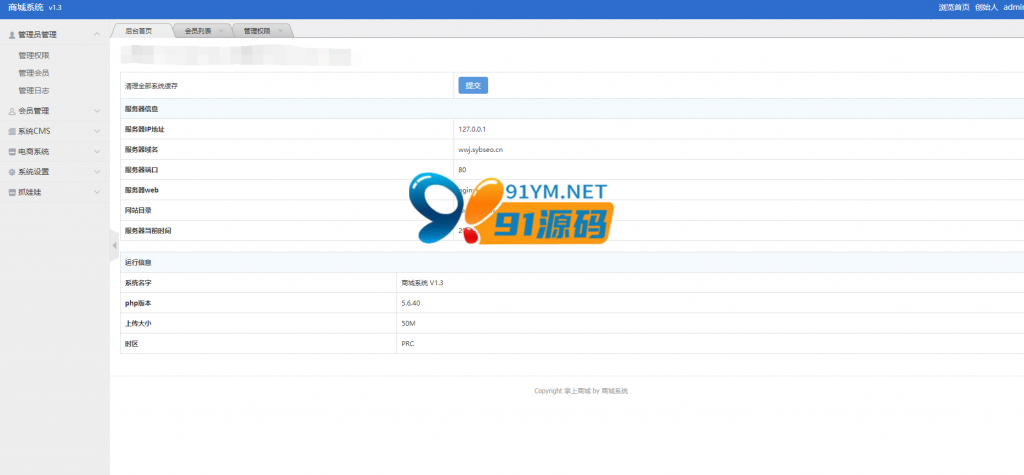This screenshot has width=1024, height=475.
Task: Click the 服务器信息 section header
Action: pos(141,109)
